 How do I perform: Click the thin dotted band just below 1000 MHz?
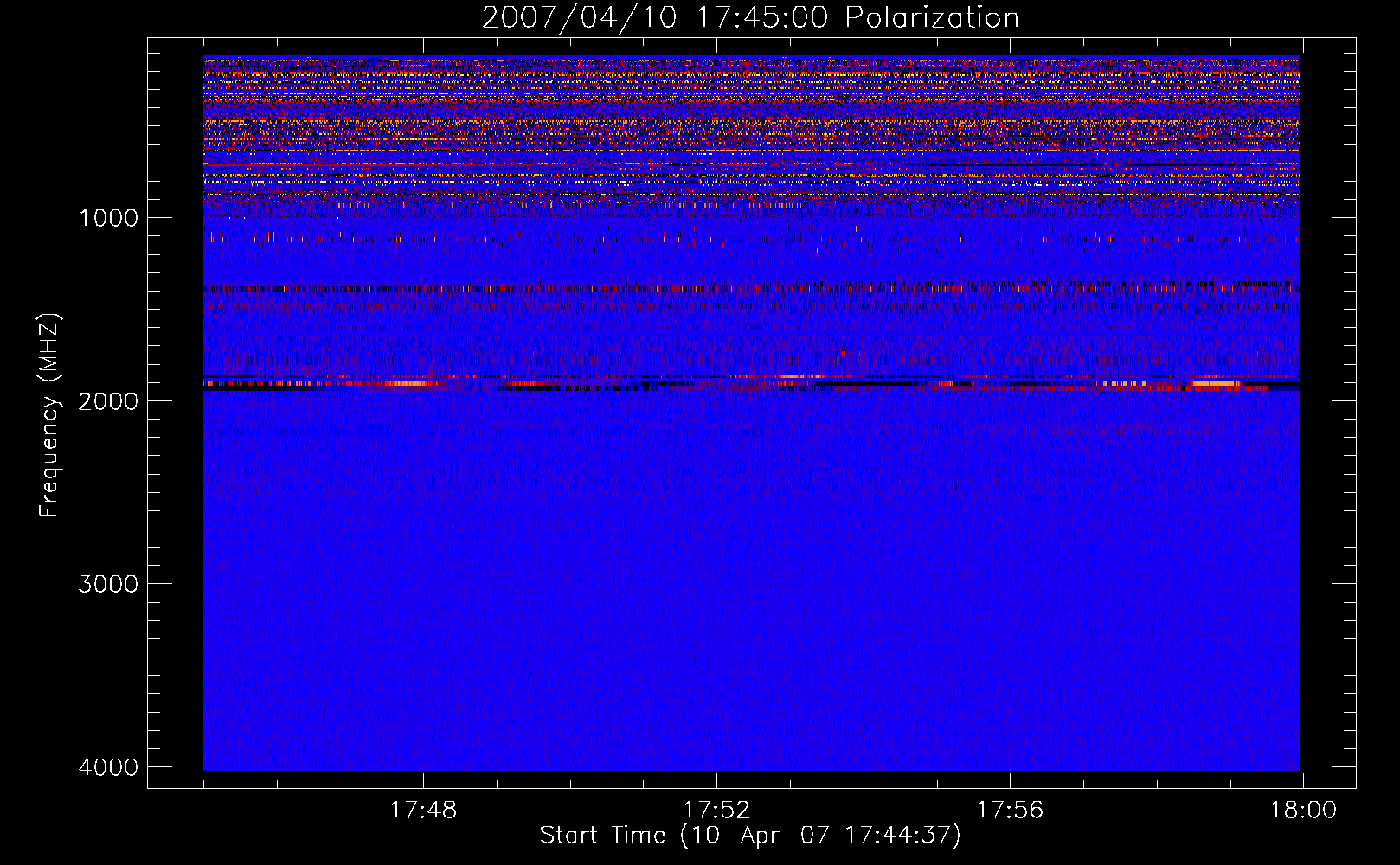pos(606,206)
